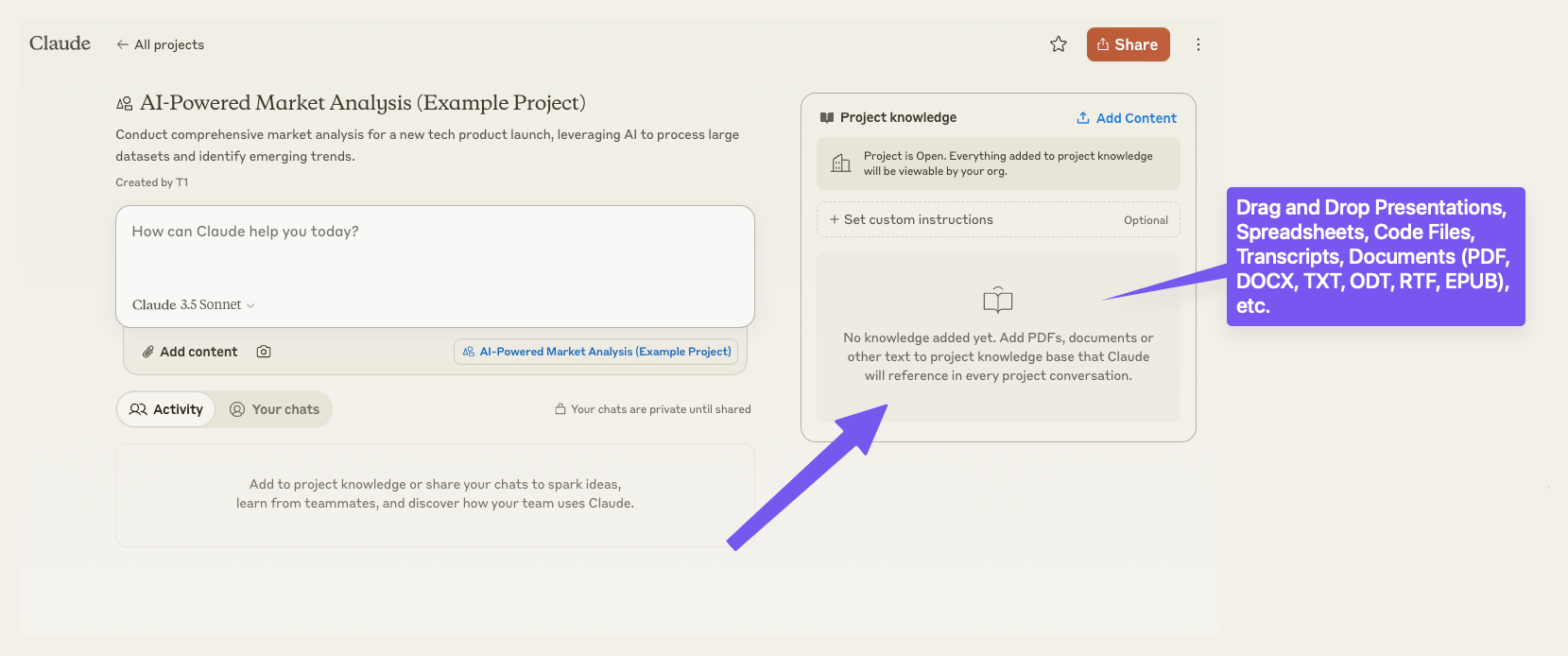Image resolution: width=1568 pixels, height=656 pixels.
Task: Click the building icon in Open notice
Action: point(840,164)
